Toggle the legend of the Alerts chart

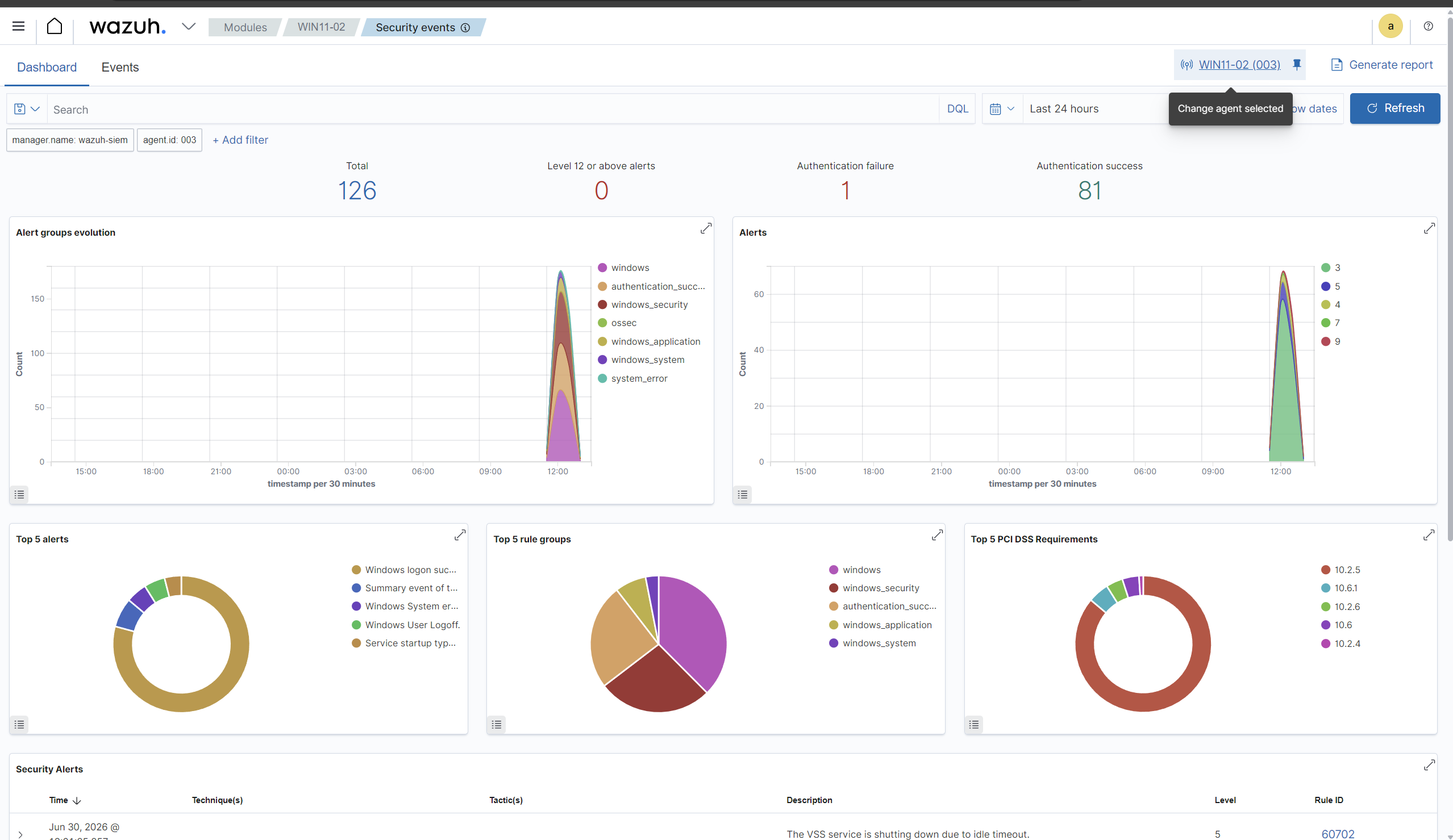743,494
